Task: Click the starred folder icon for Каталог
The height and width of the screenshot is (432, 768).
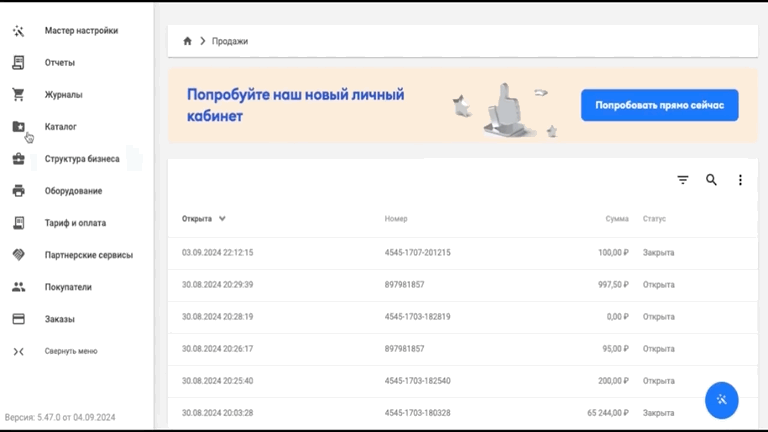Action: point(19,126)
